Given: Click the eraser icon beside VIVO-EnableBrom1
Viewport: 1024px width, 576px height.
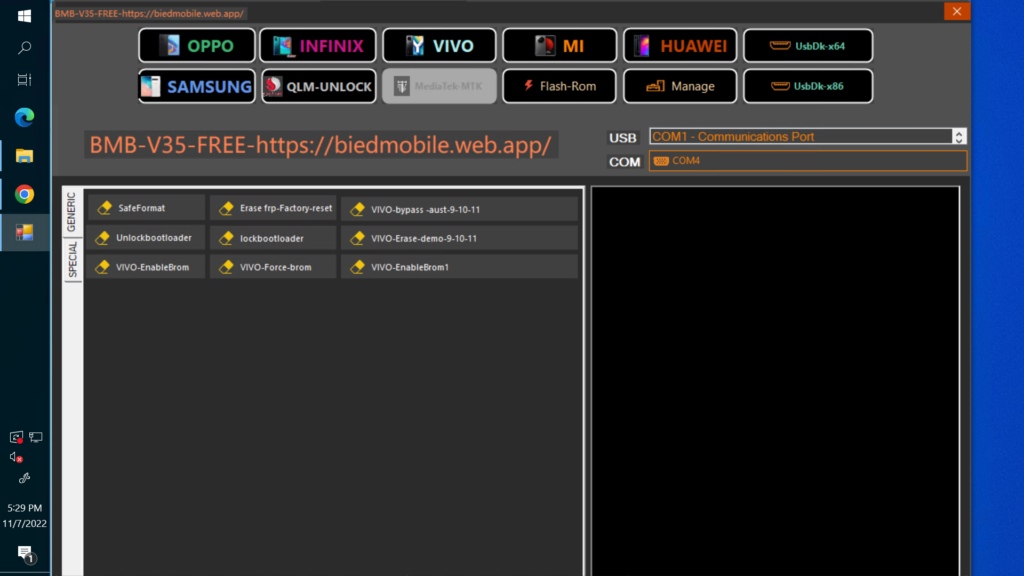Looking at the screenshot, I should 357,267.
